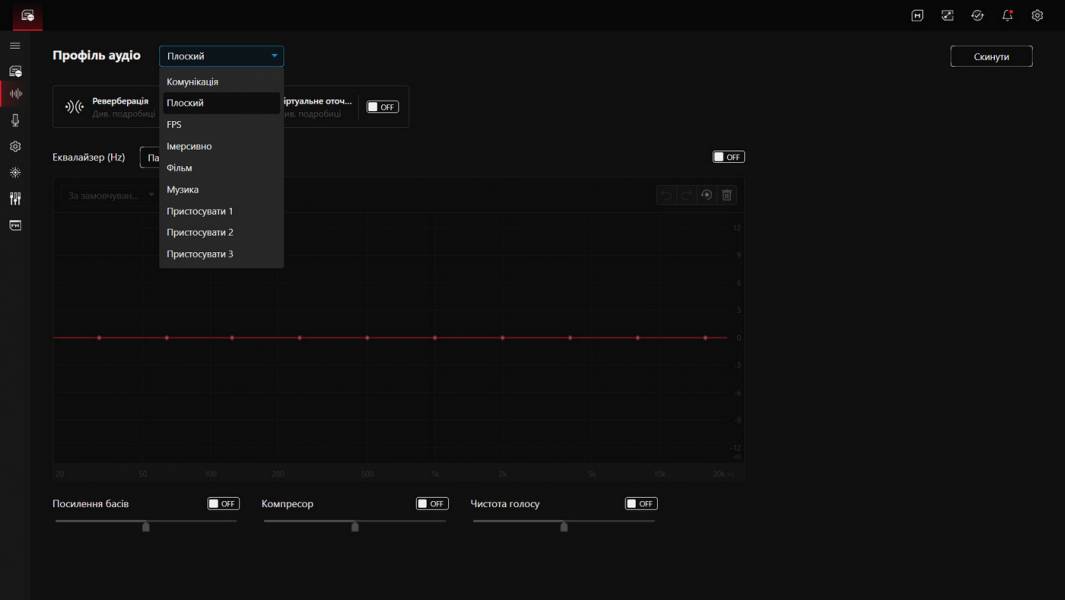The image size is (1065, 600).
Task: Click the equalizer undo icon
Action: 666,195
